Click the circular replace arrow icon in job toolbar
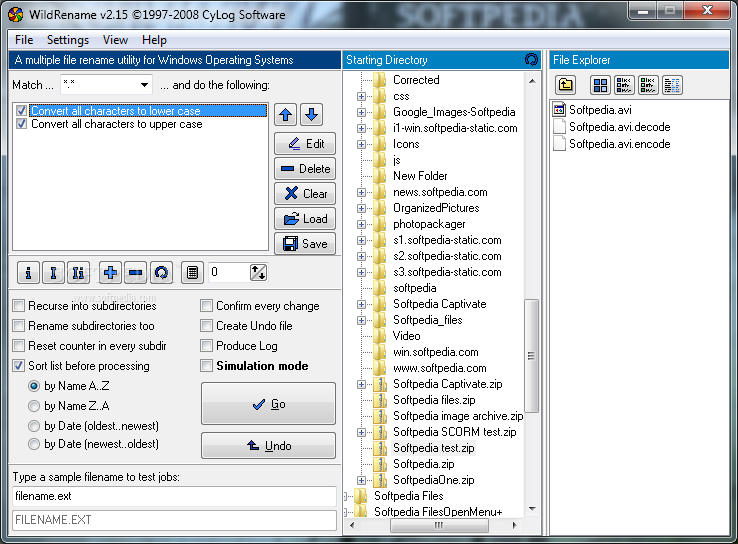 [161, 272]
